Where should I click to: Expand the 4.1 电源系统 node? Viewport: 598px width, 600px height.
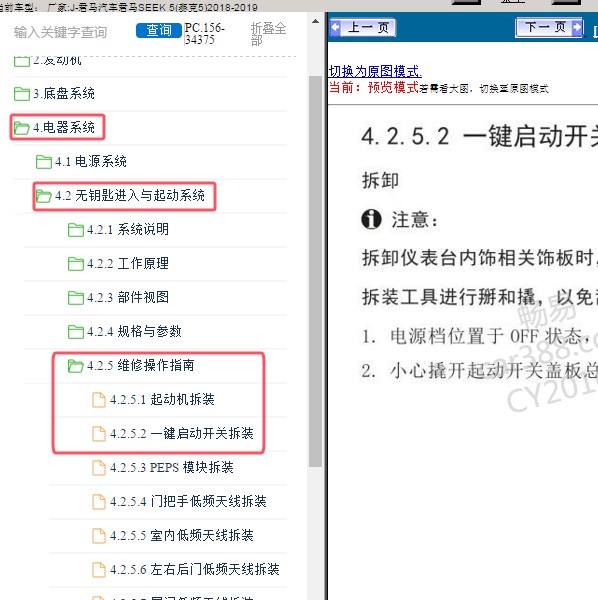pos(91,161)
